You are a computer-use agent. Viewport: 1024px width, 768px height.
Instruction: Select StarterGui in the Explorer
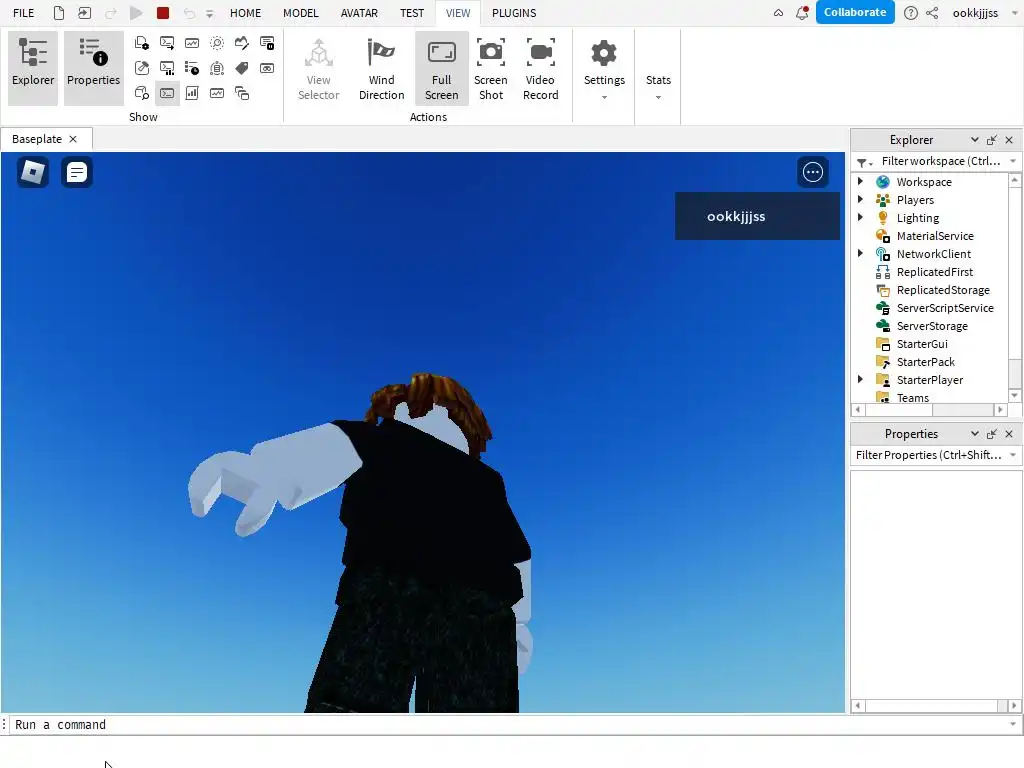921,344
